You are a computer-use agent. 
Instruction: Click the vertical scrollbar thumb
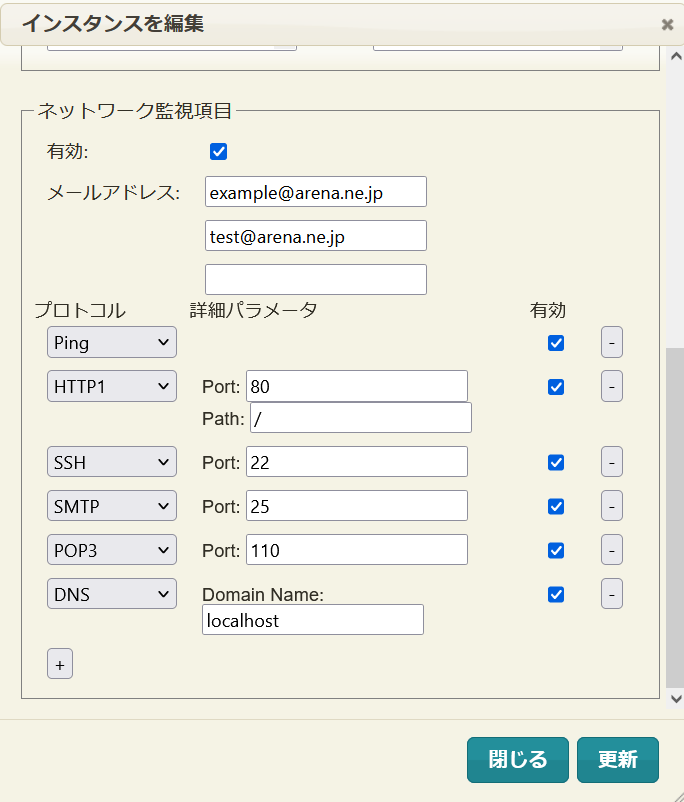point(675,519)
